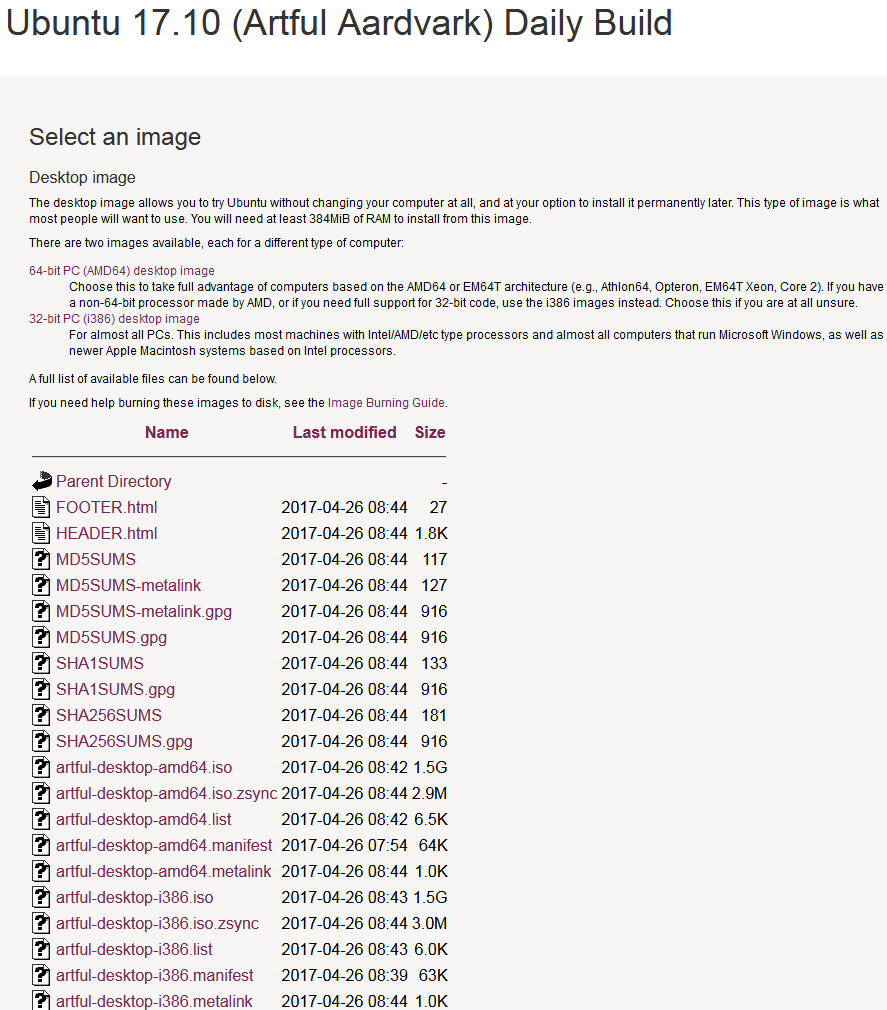Sort the listing by Name column

tap(166, 432)
